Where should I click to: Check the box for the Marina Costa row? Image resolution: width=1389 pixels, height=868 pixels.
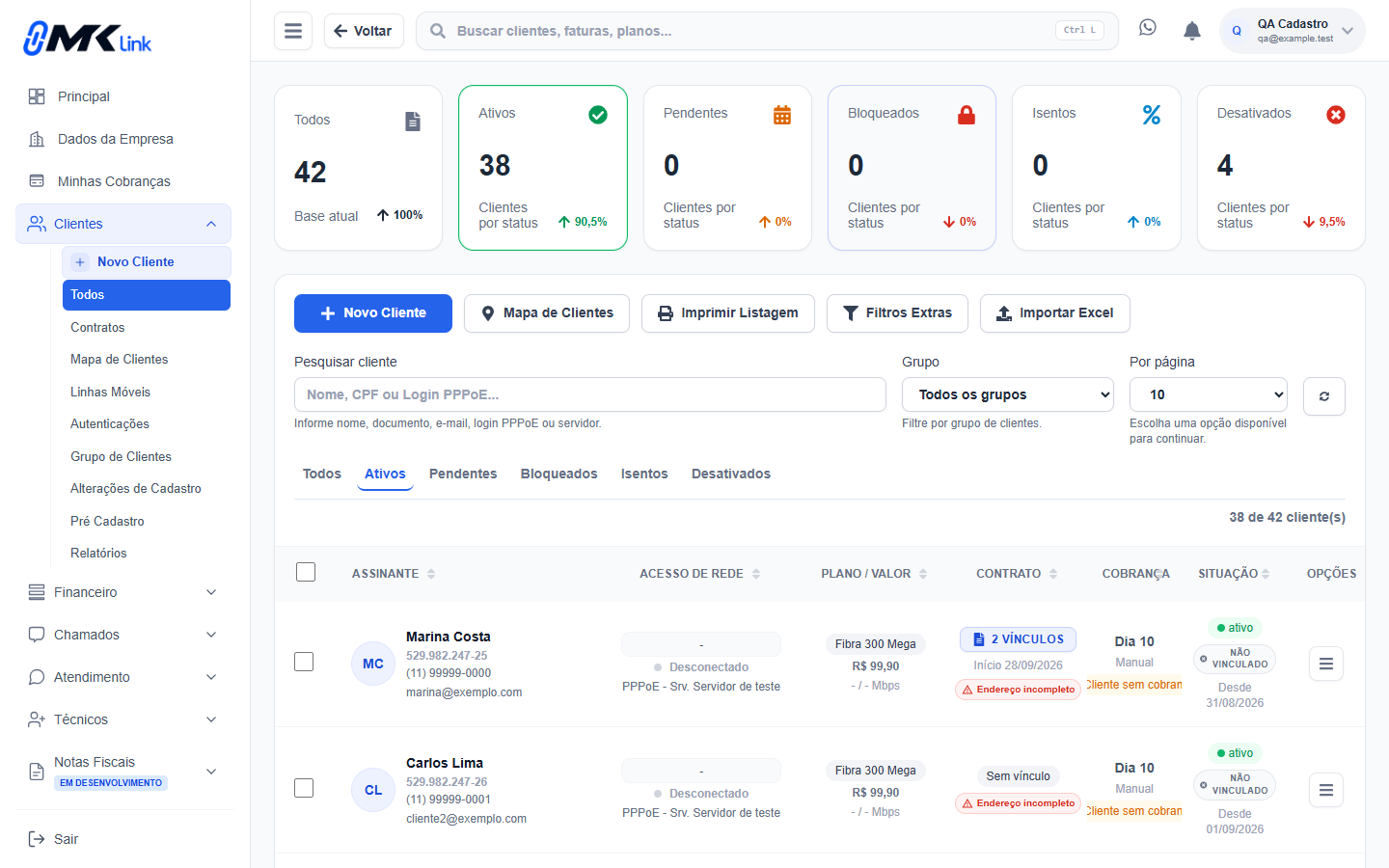coord(304,662)
